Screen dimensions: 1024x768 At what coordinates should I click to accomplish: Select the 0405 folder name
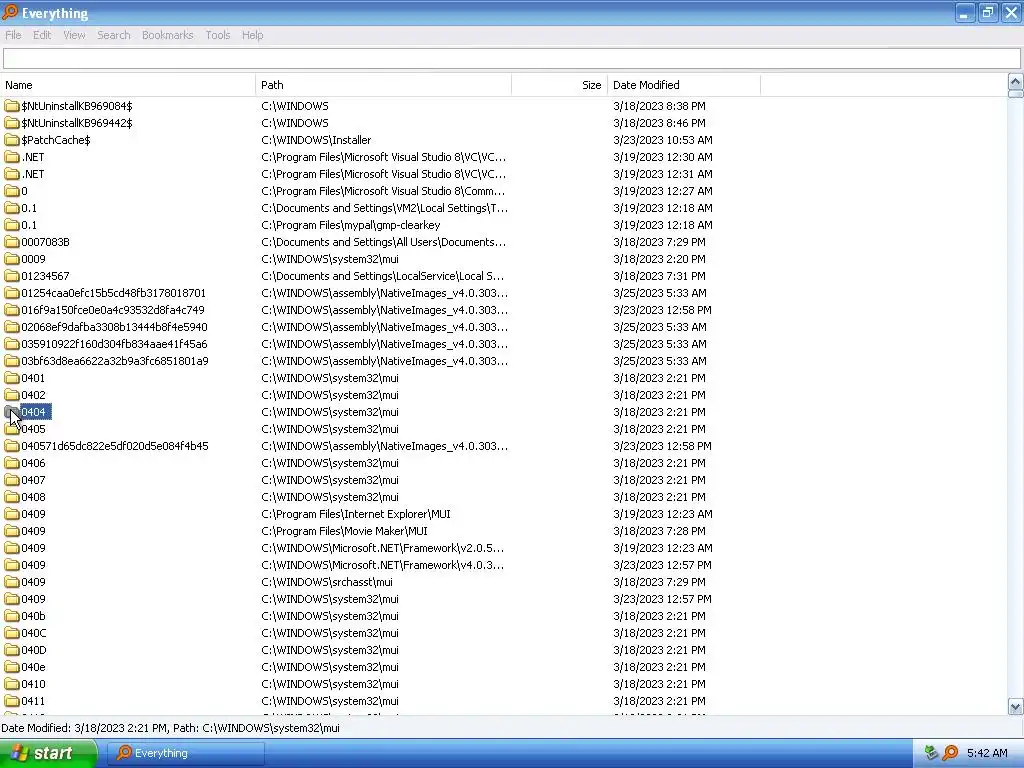point(33,429)
